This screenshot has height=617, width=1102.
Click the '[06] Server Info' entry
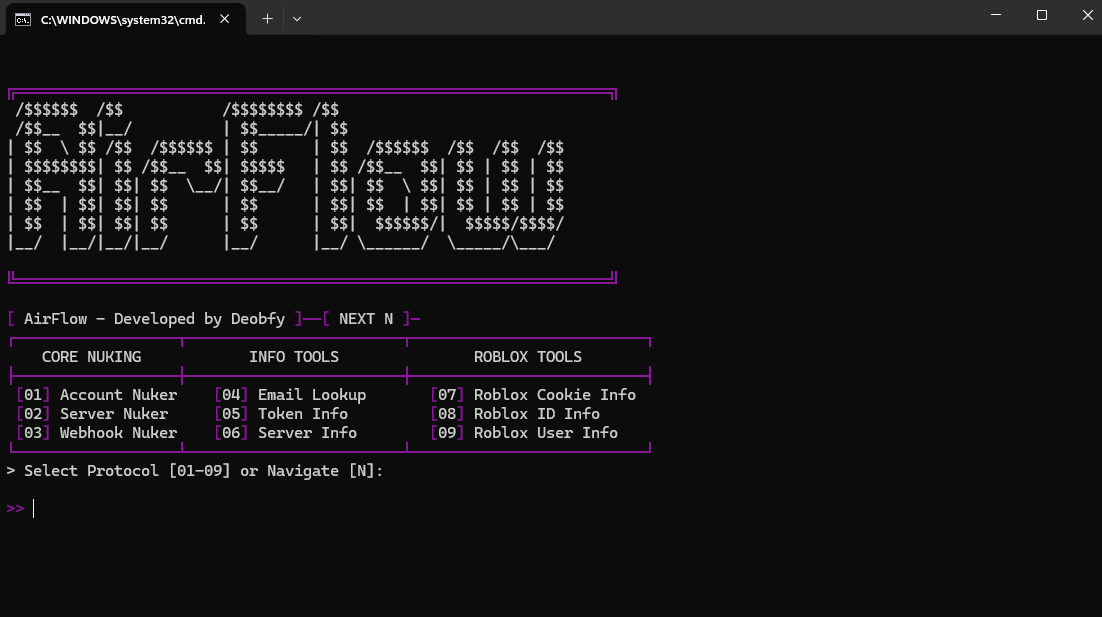[x=285, y=433]
